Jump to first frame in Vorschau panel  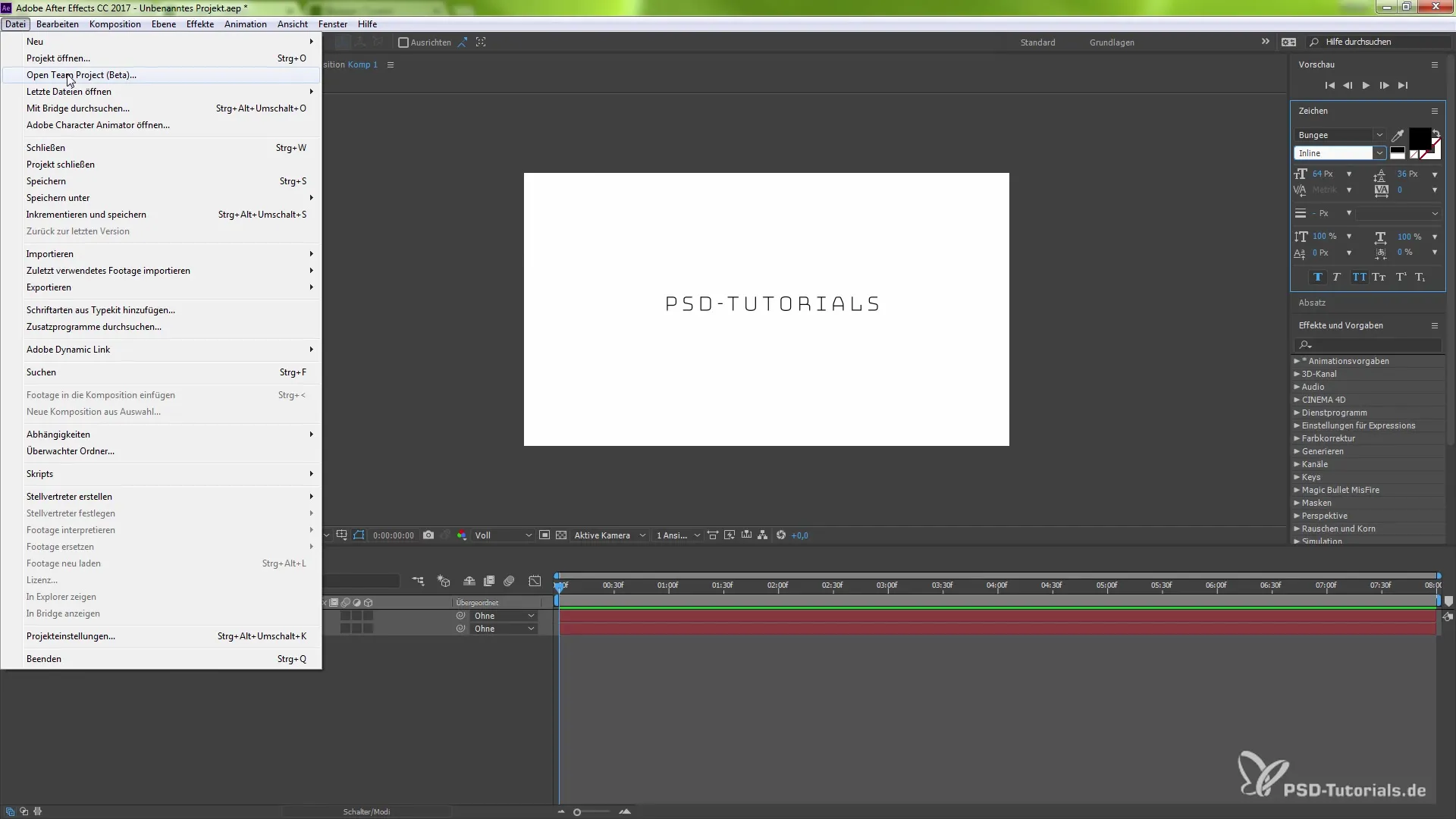coord(1329,86)
